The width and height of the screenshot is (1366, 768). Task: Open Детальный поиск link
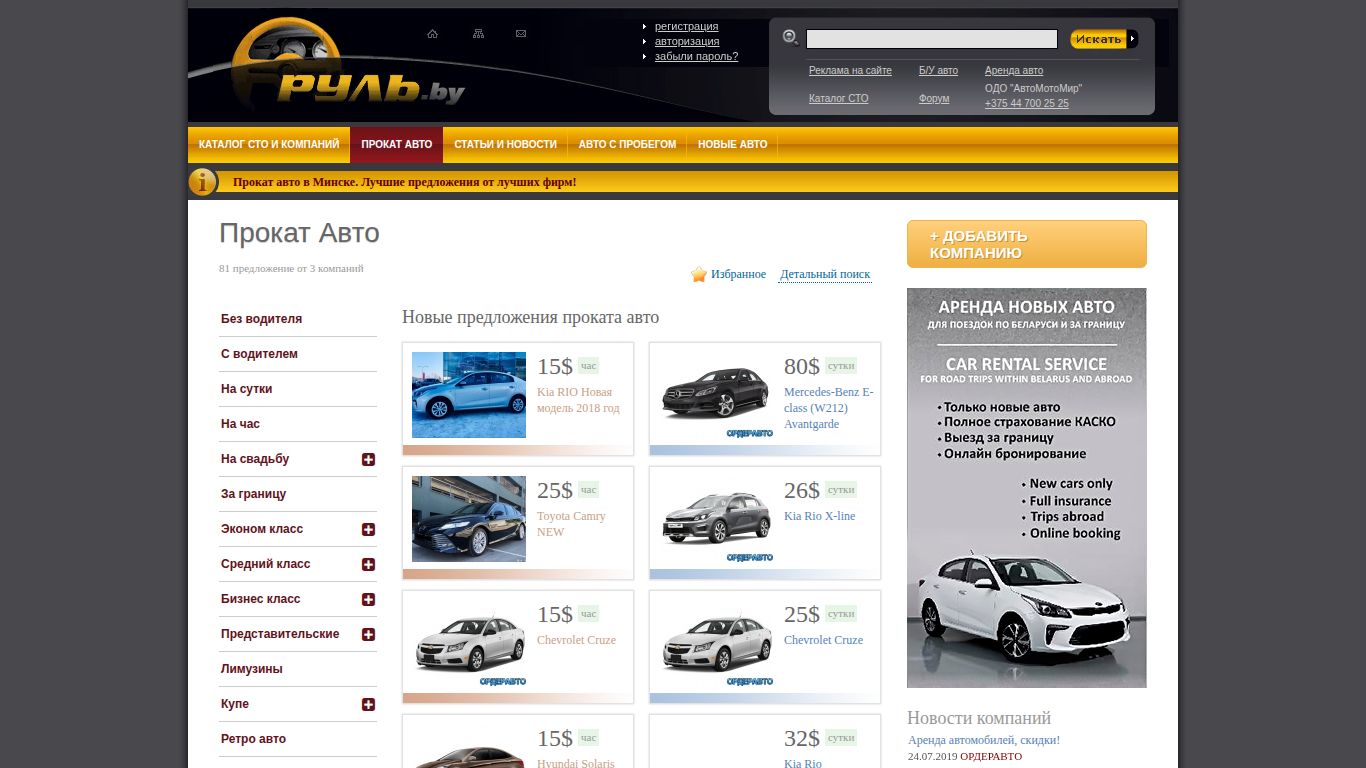825,274
